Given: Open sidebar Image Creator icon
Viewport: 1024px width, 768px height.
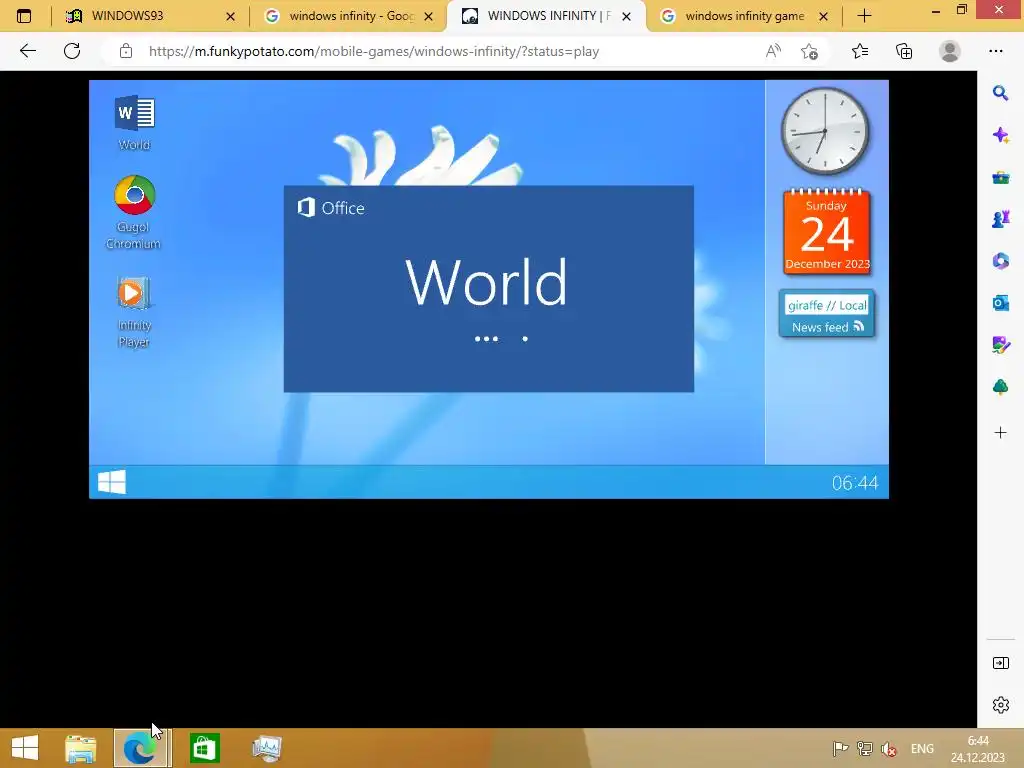Looking at the screenshot, I should click(x=1000, y=345).
